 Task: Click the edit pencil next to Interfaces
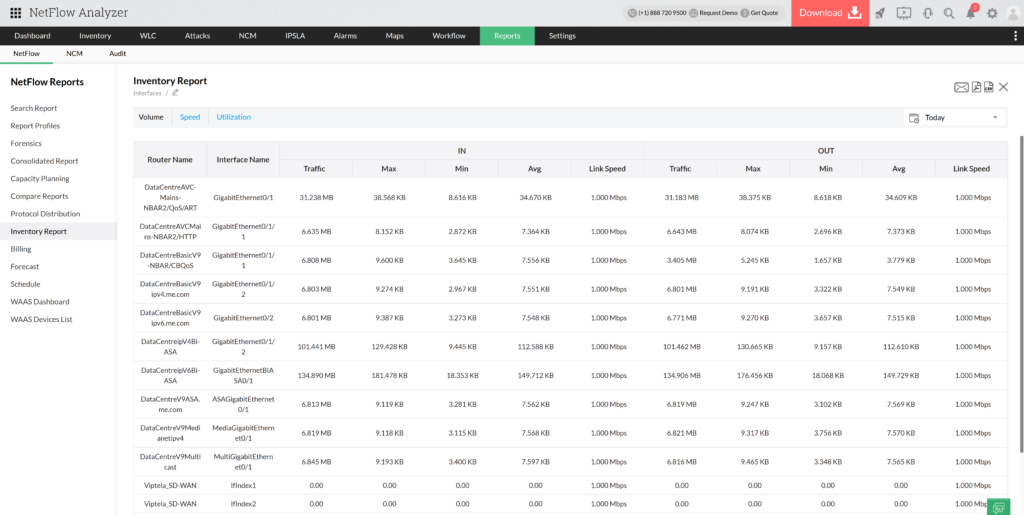(175, 93)
